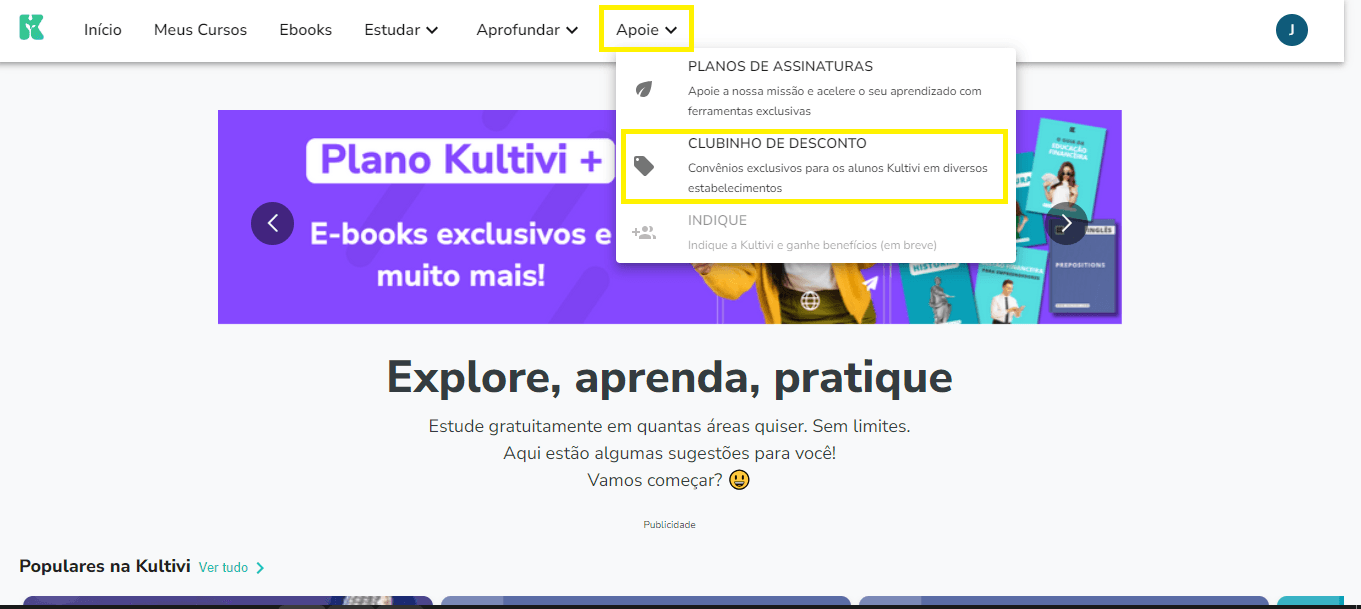Click the green Kultivi logo
Viewport: 1361px width, 609px height.
(31, 27)
